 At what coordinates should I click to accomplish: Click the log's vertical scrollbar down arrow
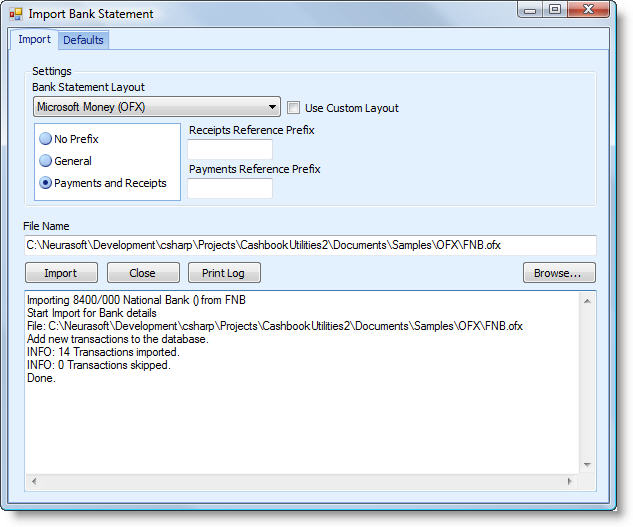tap(588, 465)
